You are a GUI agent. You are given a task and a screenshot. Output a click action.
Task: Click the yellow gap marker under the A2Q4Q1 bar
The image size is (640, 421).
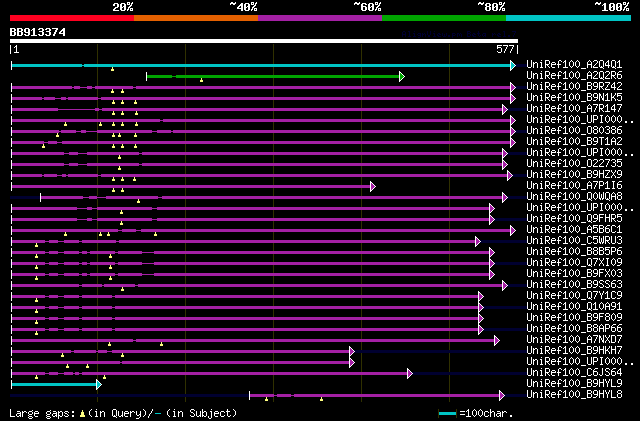pos(112,69)
